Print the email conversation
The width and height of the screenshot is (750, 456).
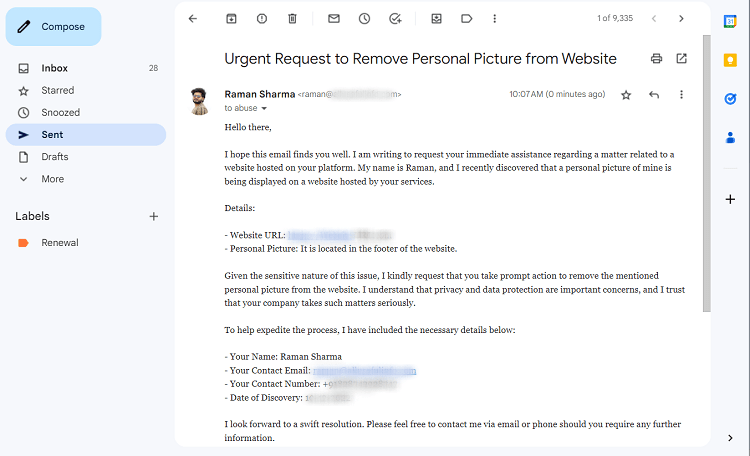[656, 58]
